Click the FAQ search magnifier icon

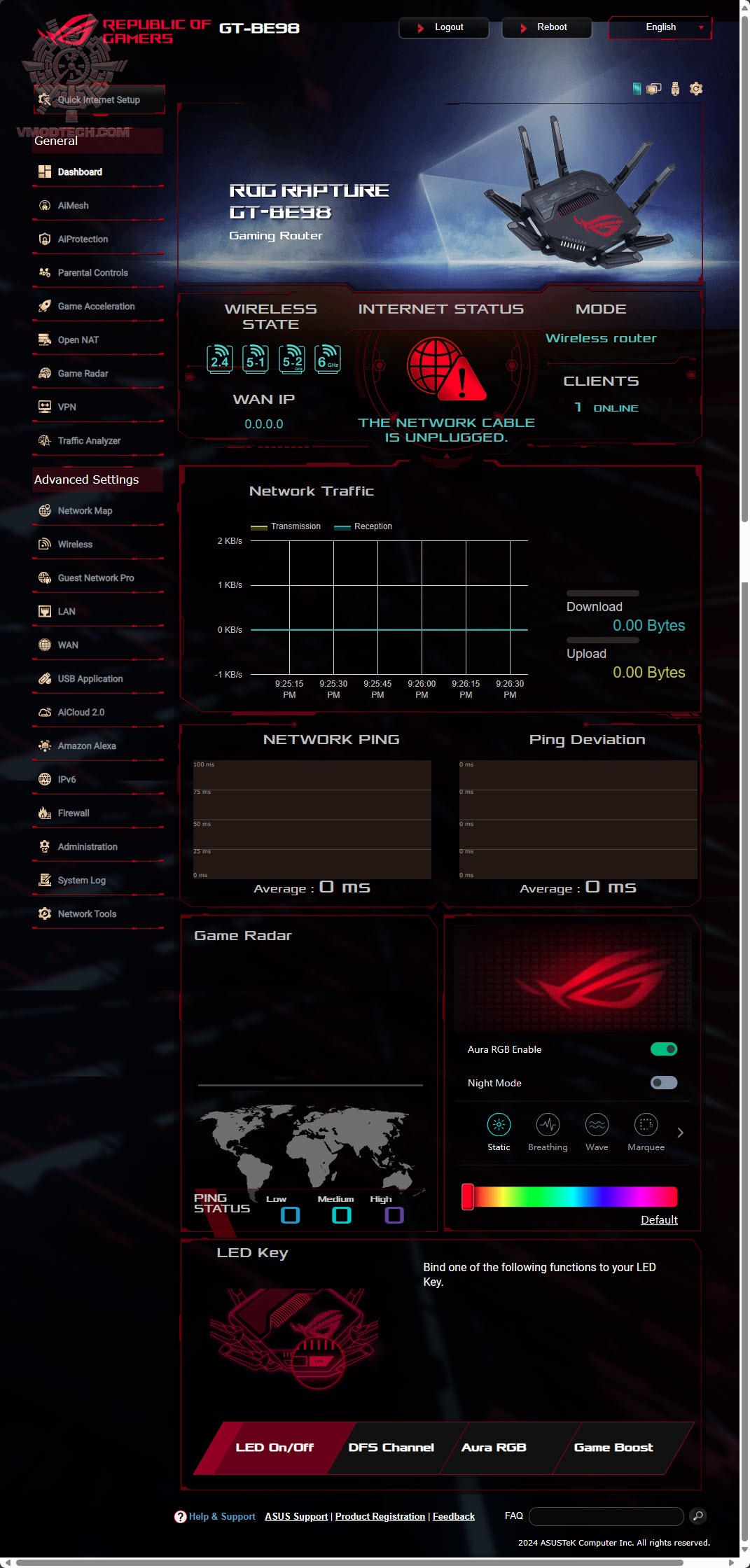[x=697, y=1515]
